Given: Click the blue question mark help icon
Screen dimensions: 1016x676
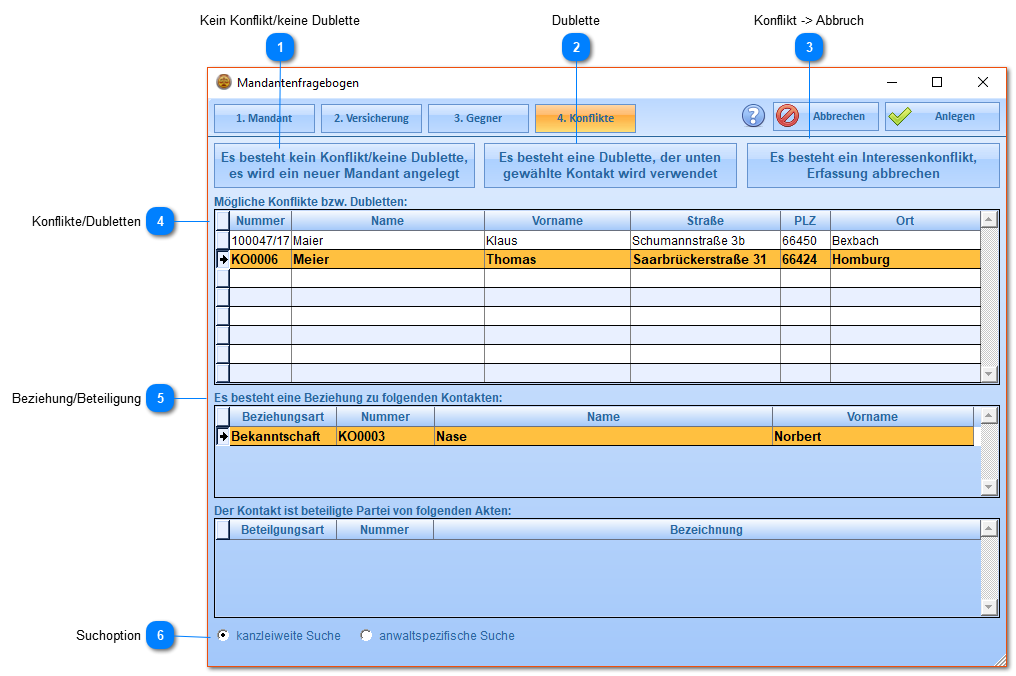Looking at the screenshot, I should click(x=753, y=116).
